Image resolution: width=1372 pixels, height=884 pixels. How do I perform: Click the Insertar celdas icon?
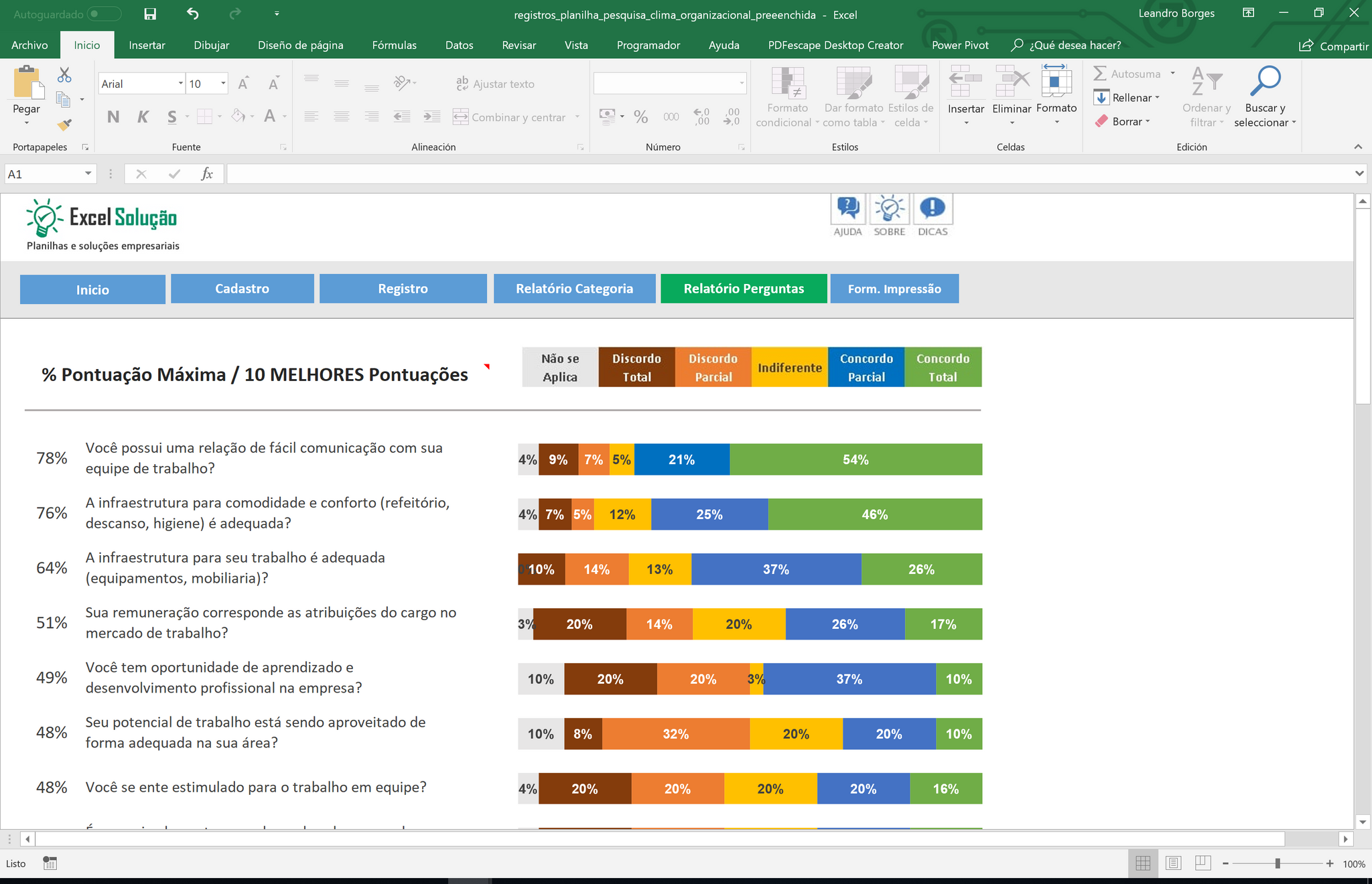point(965,82)
